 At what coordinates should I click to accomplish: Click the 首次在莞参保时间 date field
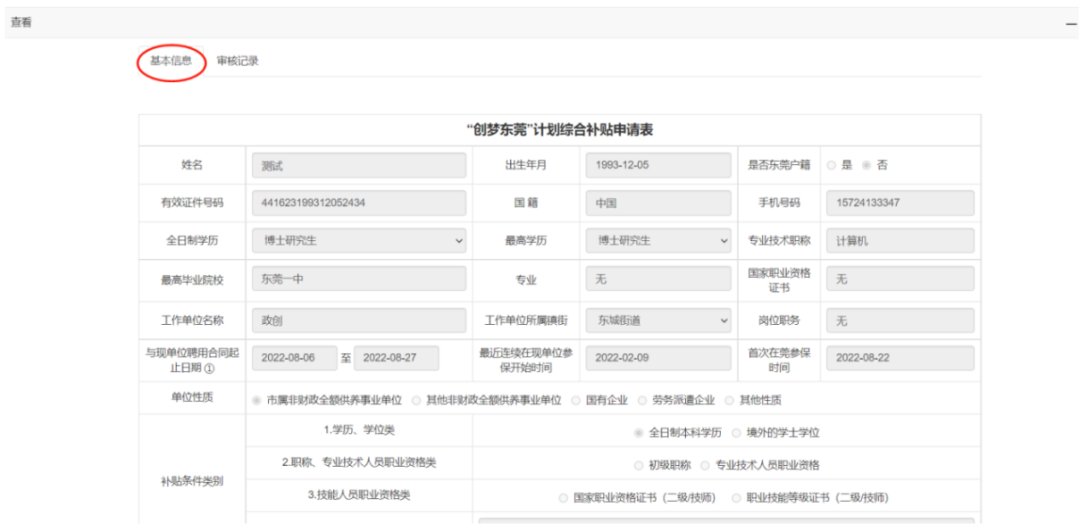click(x=900, y=357)
